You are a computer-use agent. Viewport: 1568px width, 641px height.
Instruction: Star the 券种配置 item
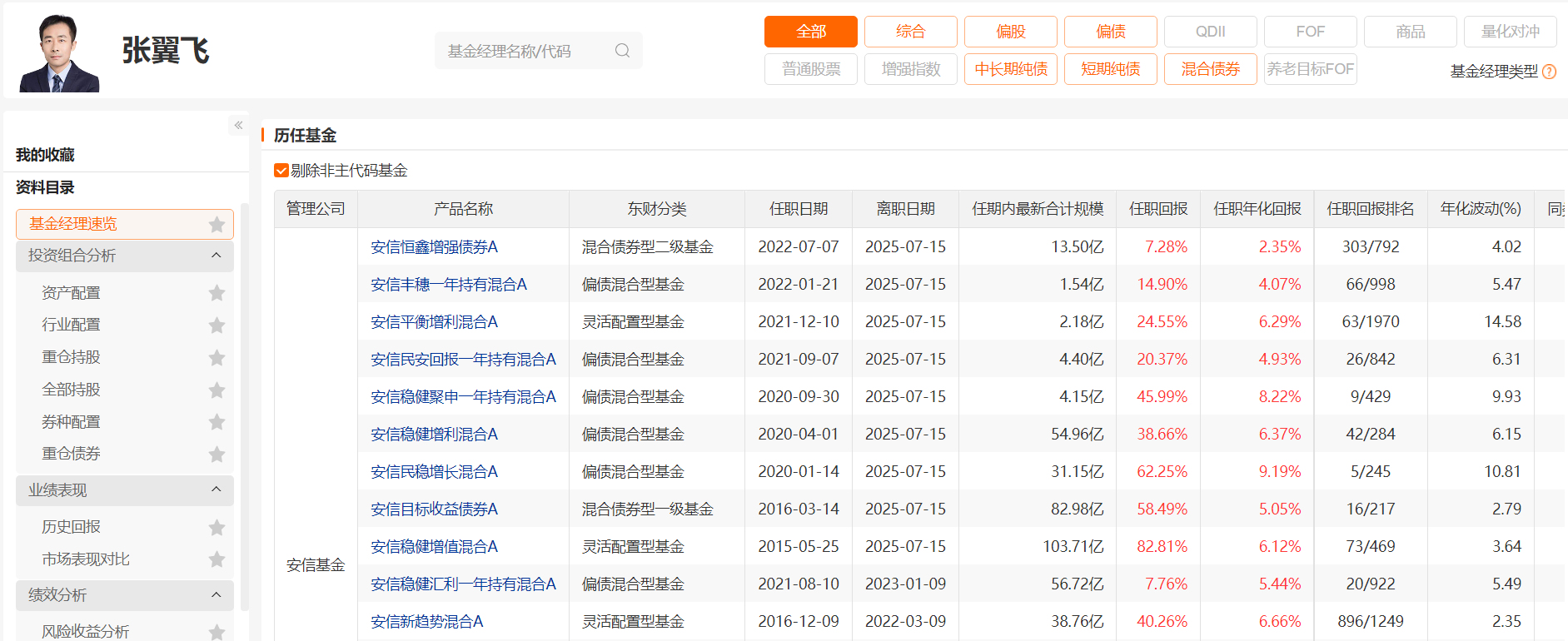217,422
